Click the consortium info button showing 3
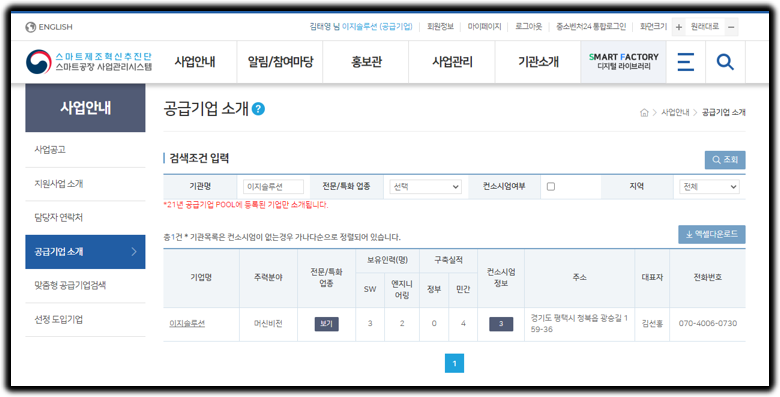 click(501, 324)
